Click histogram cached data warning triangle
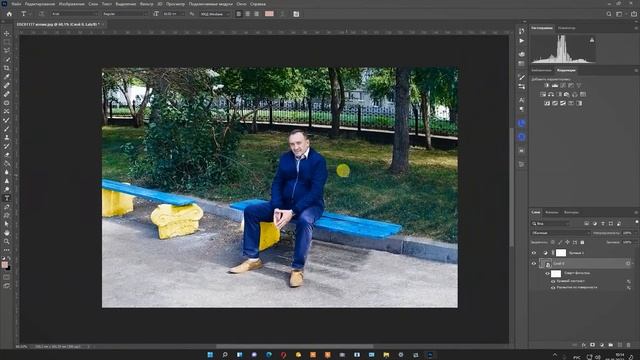The width and height of the screenshot is (640, 360). [592, 40]
